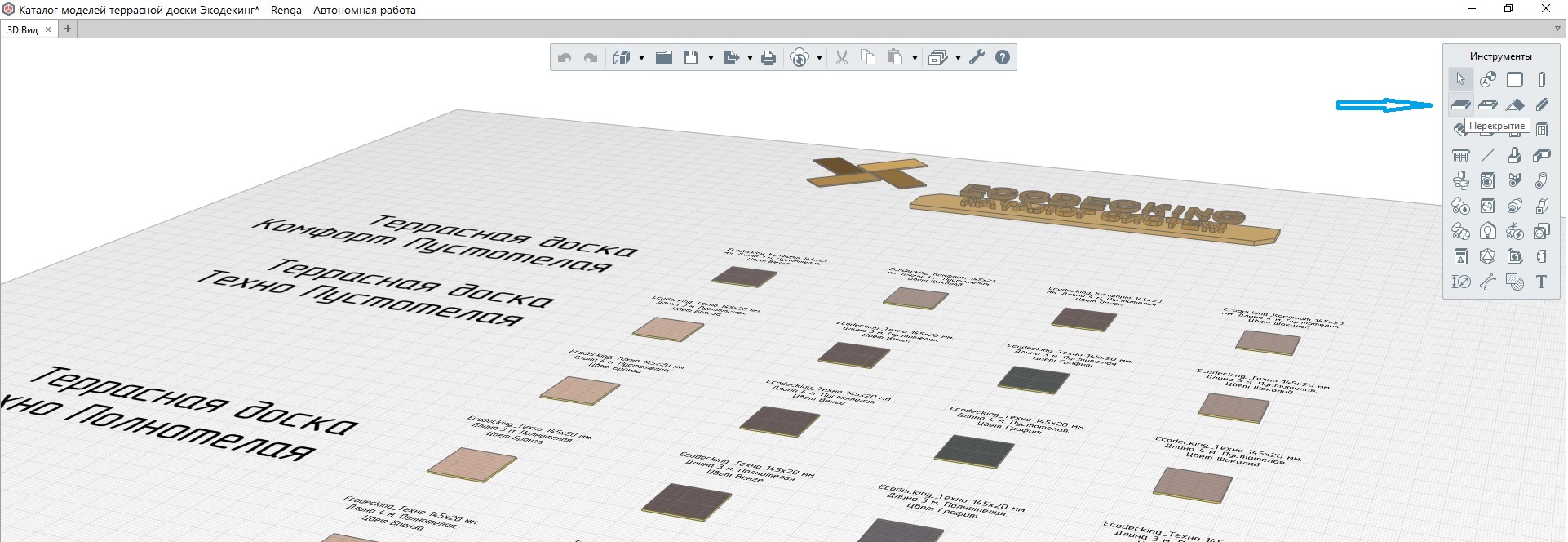Select the Dimension tool
The image size is (1568, 542).
(1461, 282)
